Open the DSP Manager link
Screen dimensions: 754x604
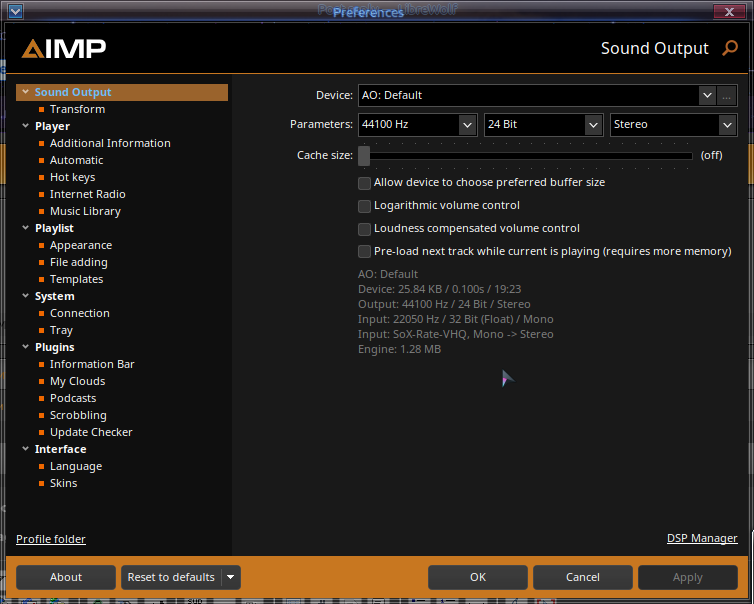click(702, 538)
